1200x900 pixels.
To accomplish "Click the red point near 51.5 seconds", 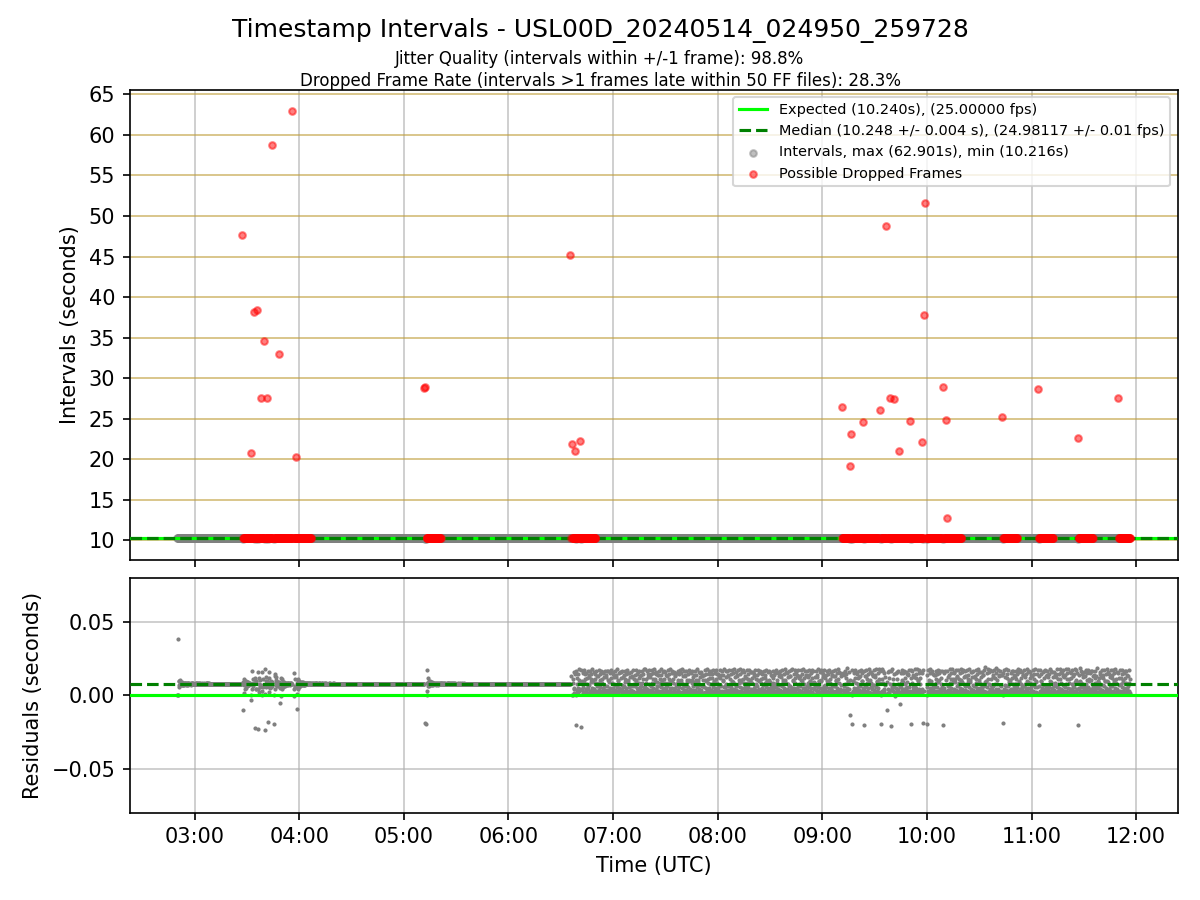I will click(x=925, y=203).
